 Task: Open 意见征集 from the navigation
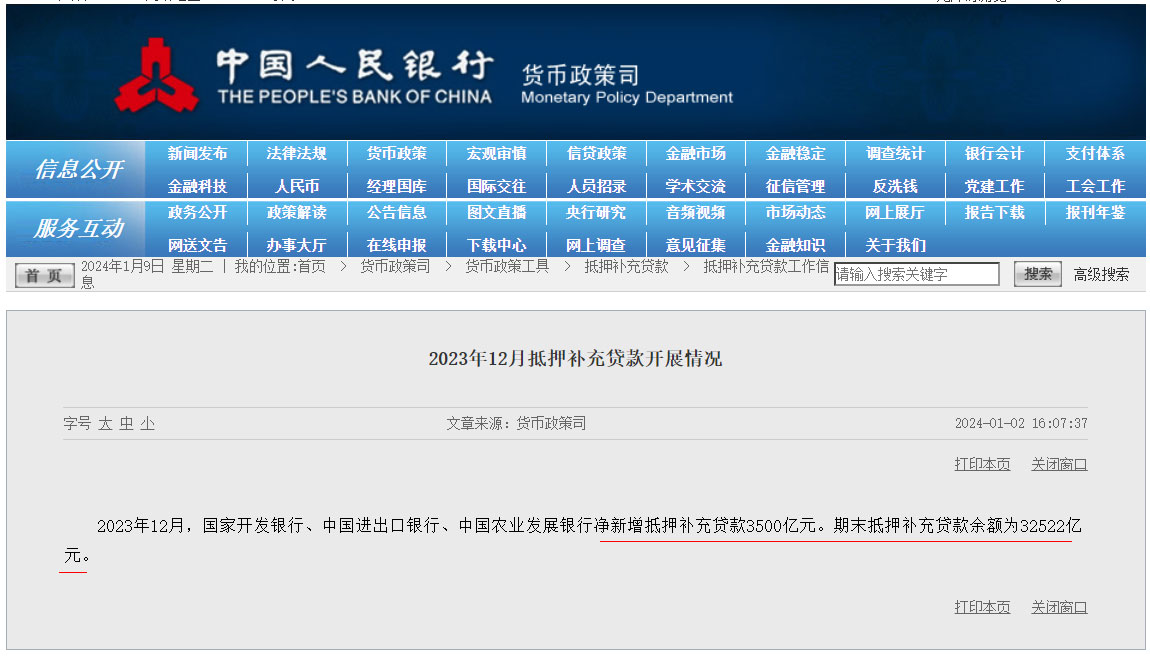pyautogui.click(x=696, y=245)
